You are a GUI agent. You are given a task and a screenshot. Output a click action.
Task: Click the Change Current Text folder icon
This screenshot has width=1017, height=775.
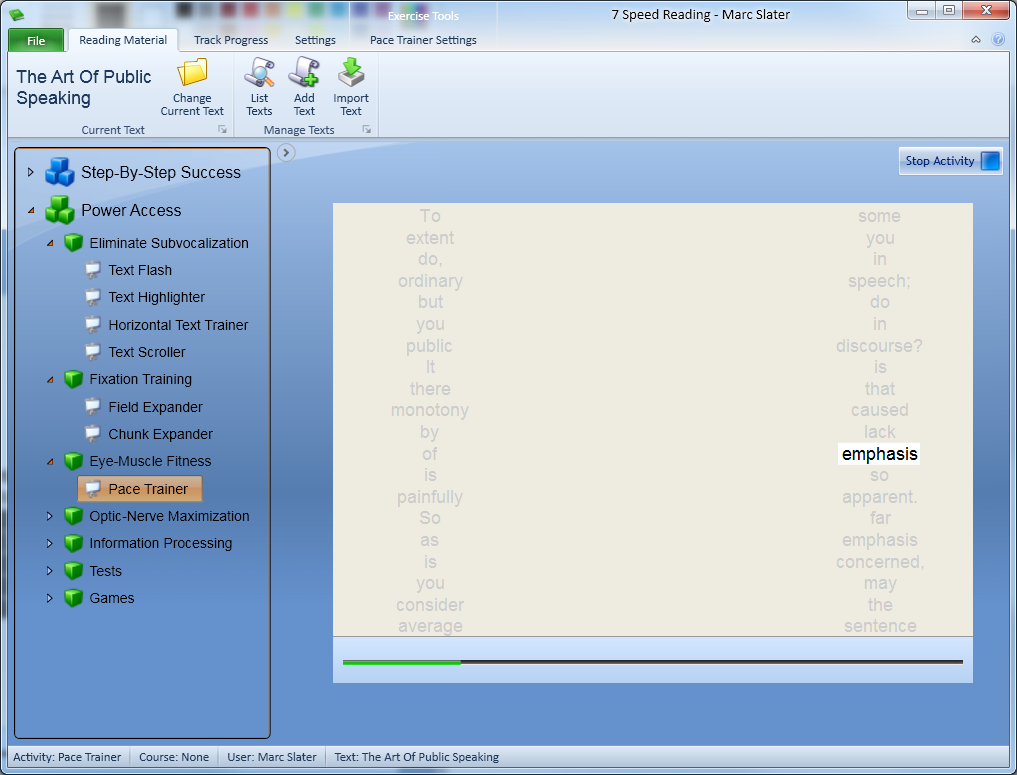192,74
